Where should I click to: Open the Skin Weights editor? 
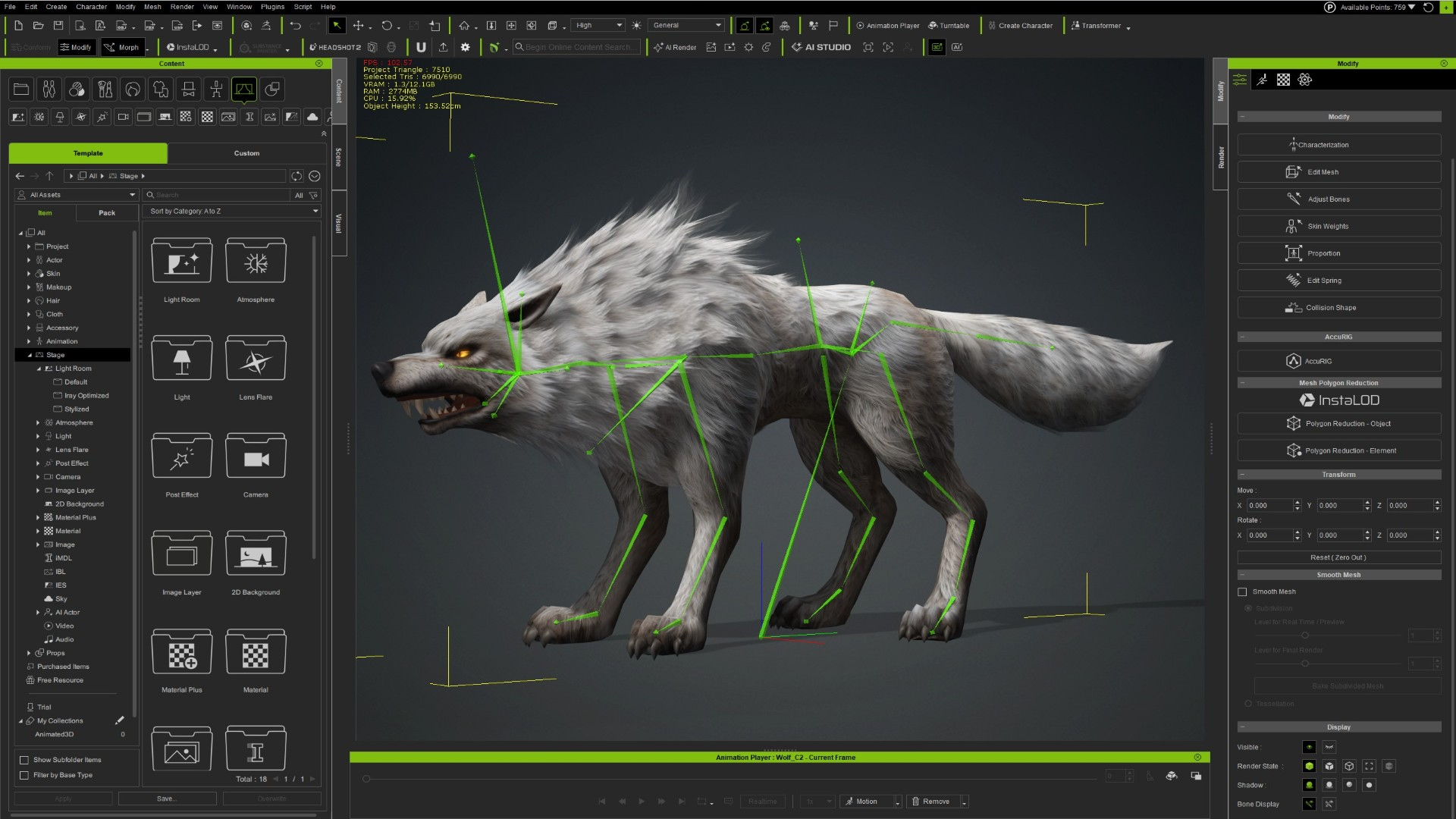click(x=1338, y=226)
